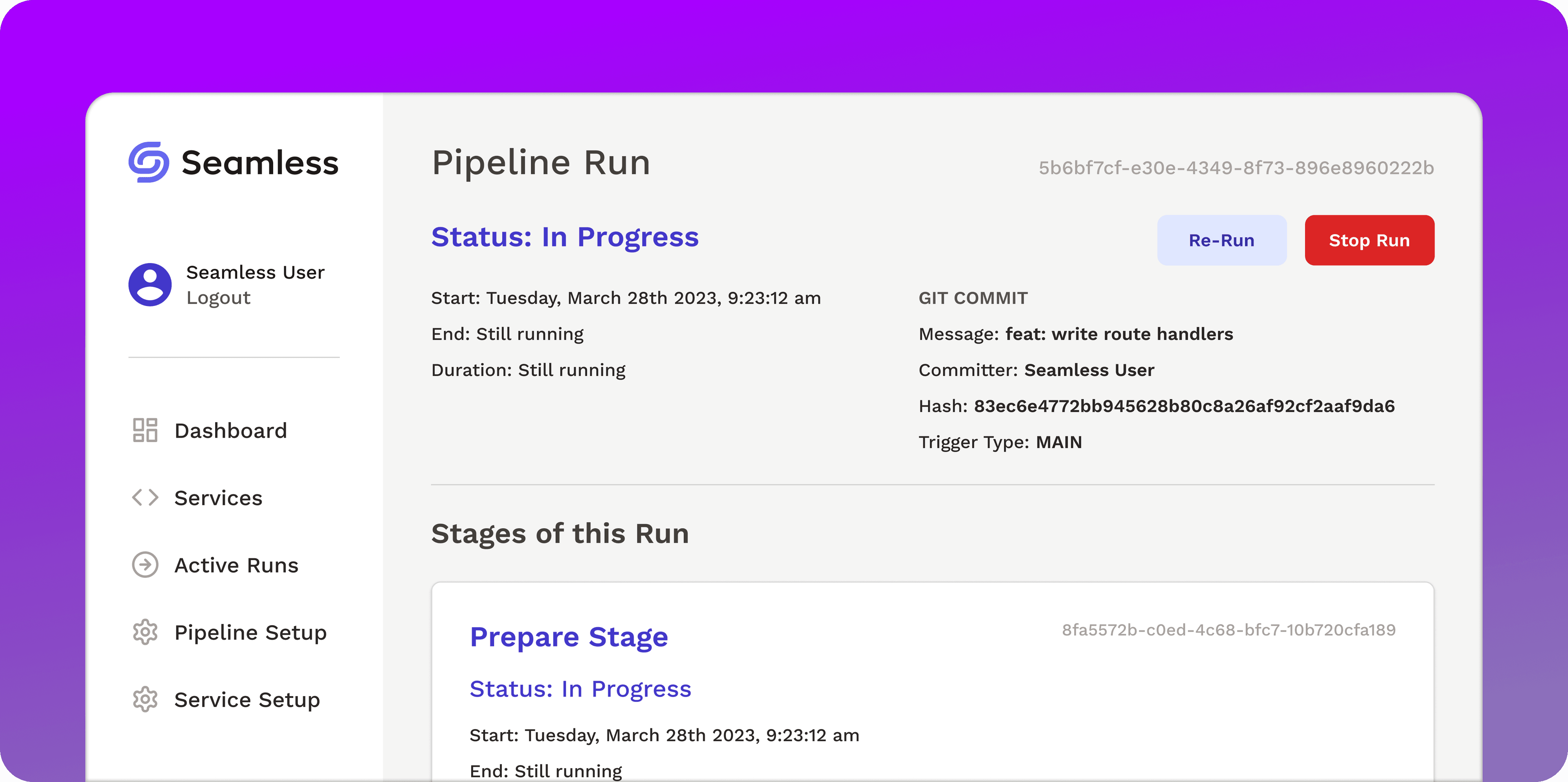The image size is (1568, 782).
Task: Click the Seamless User name
Action: [256, 272]
